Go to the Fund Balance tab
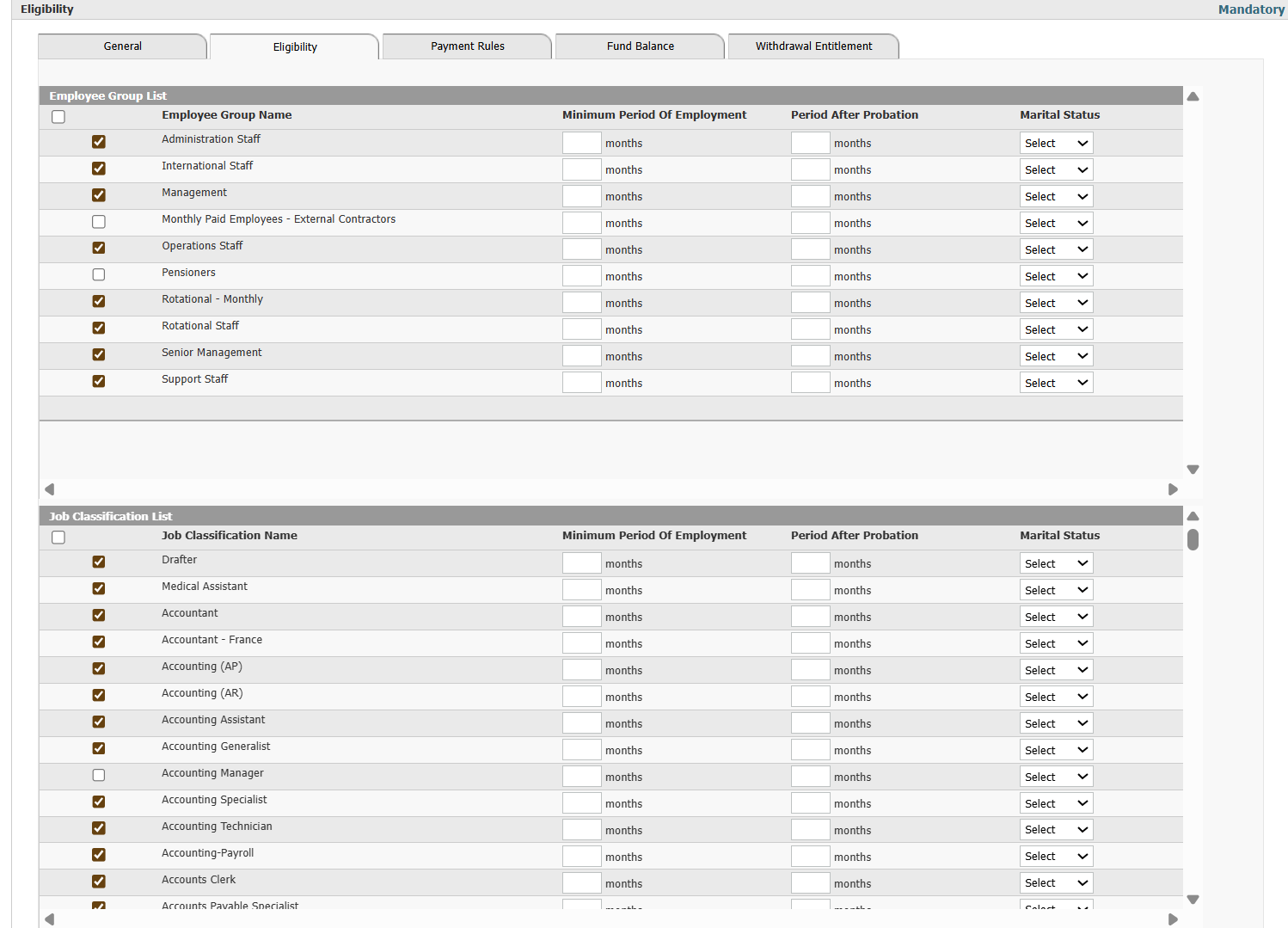This screenshot has height=928, width=1288. (x=641, y=46)
